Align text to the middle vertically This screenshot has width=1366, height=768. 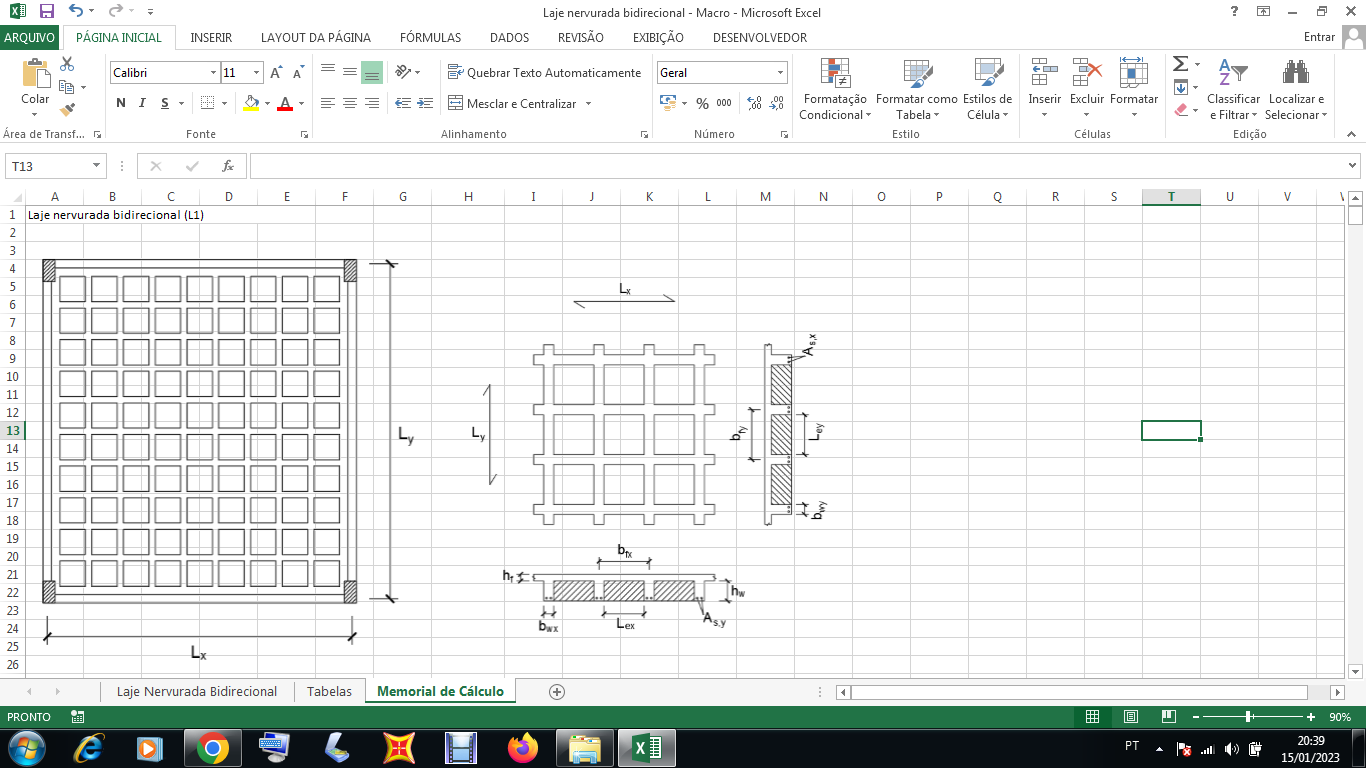(349, 73)
